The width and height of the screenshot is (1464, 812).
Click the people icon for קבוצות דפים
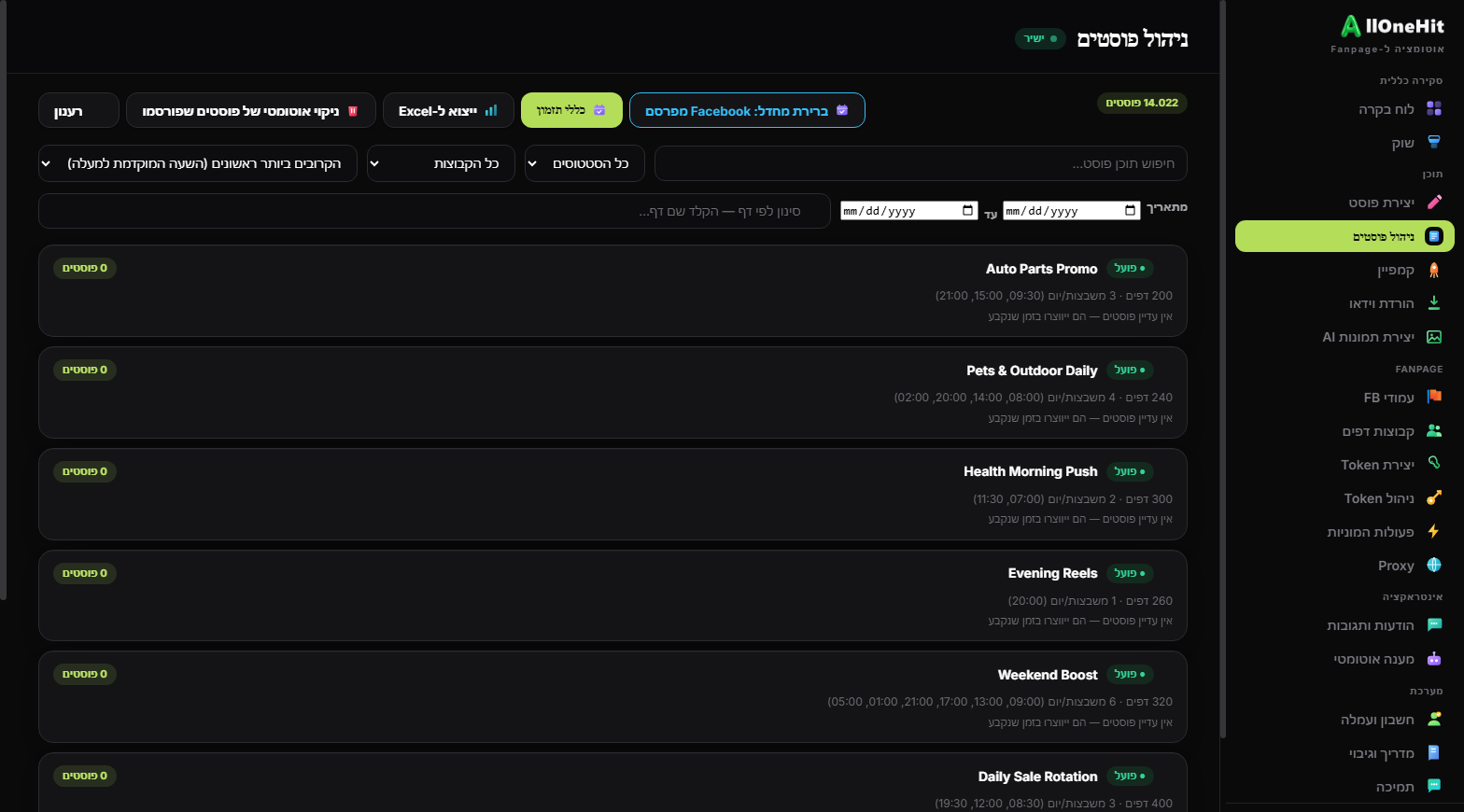(x=1434, y=431)
